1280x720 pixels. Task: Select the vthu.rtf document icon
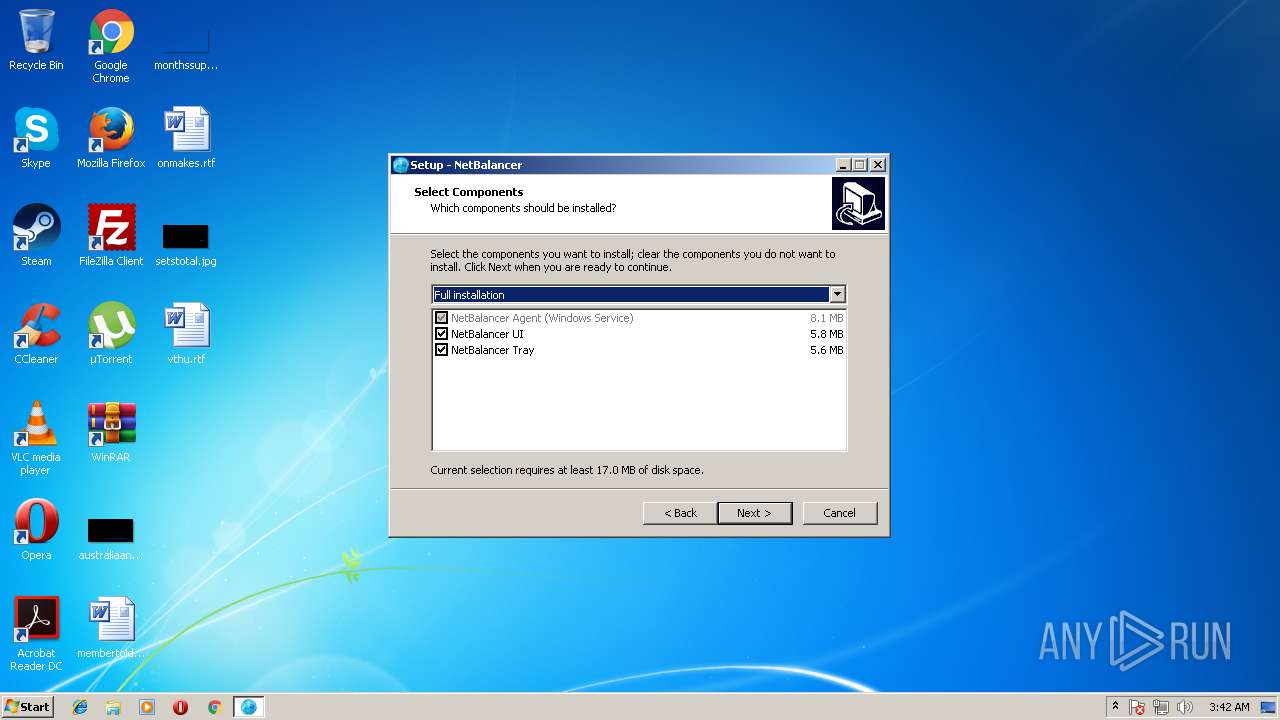(186, 334)
